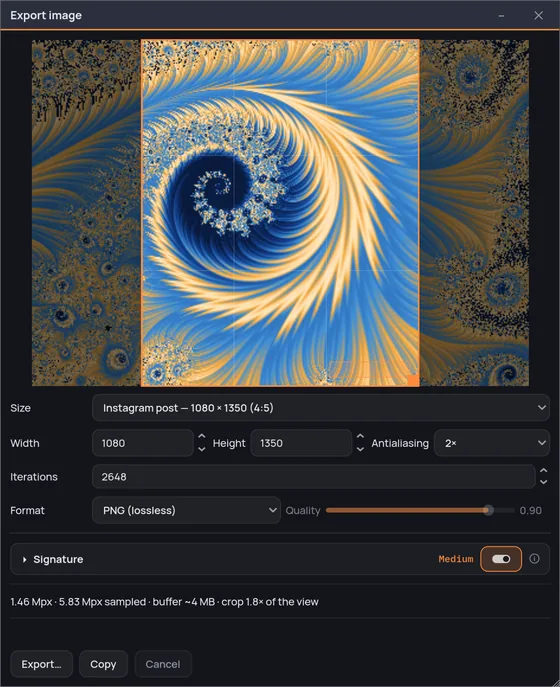Image resolution: width=560 pixels, height=687 pixels.
Task: Decrease Iterations with the down arrow
Action: (x=543, y=482)
